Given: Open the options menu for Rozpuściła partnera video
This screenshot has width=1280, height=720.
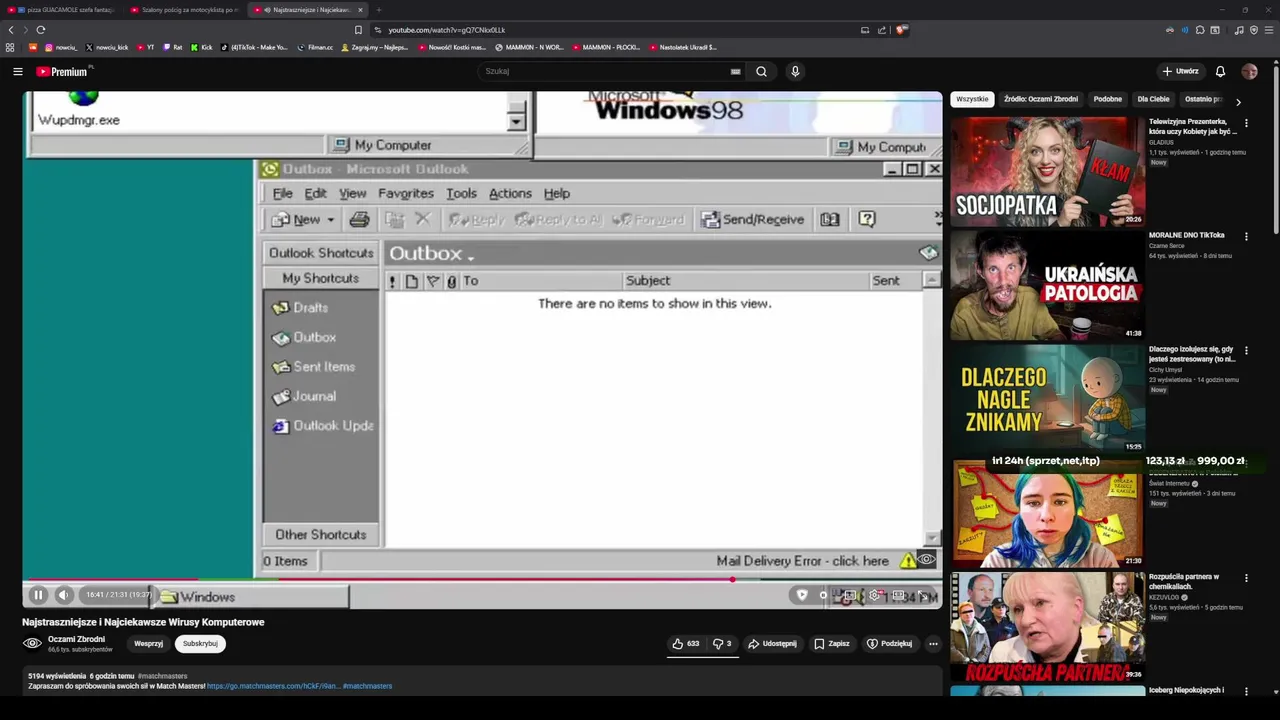Looking at the screenshot, I should (1246, 578).
